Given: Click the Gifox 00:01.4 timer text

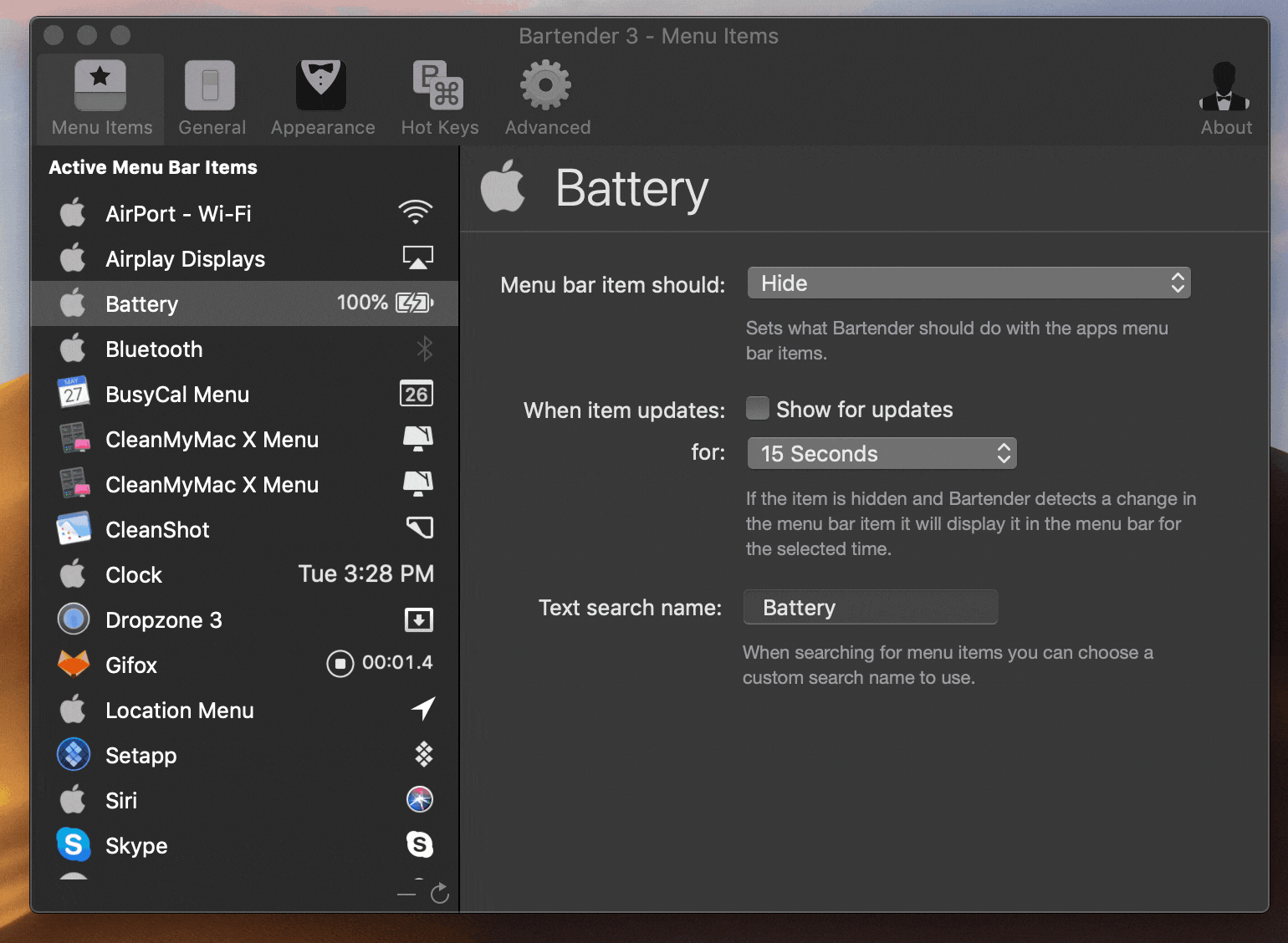Looking at the screenshot, I should pos(397,663).
